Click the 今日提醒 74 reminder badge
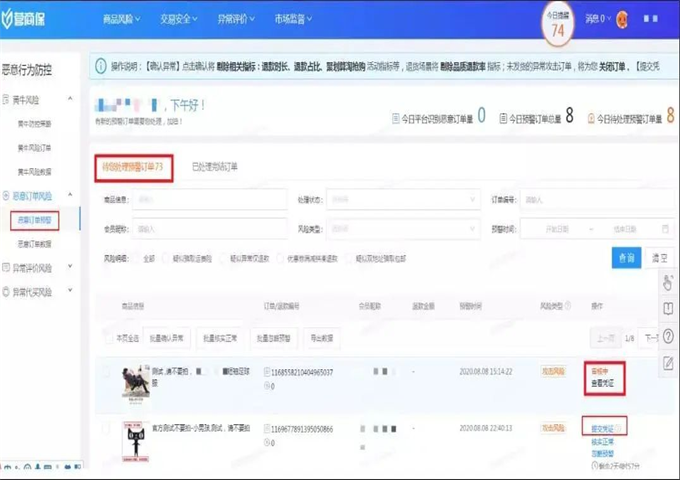Image resolution: width=680 pixels, height=480 pixels. click(558, 24)
